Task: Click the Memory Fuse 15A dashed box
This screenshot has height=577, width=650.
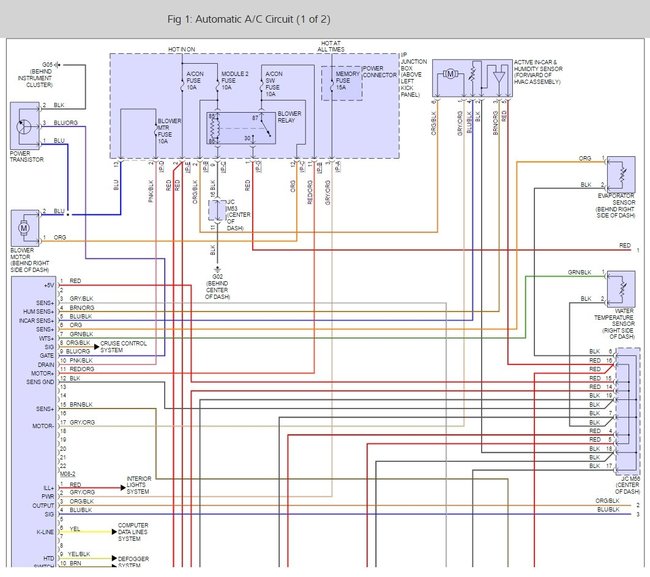Action: point(342,83)
